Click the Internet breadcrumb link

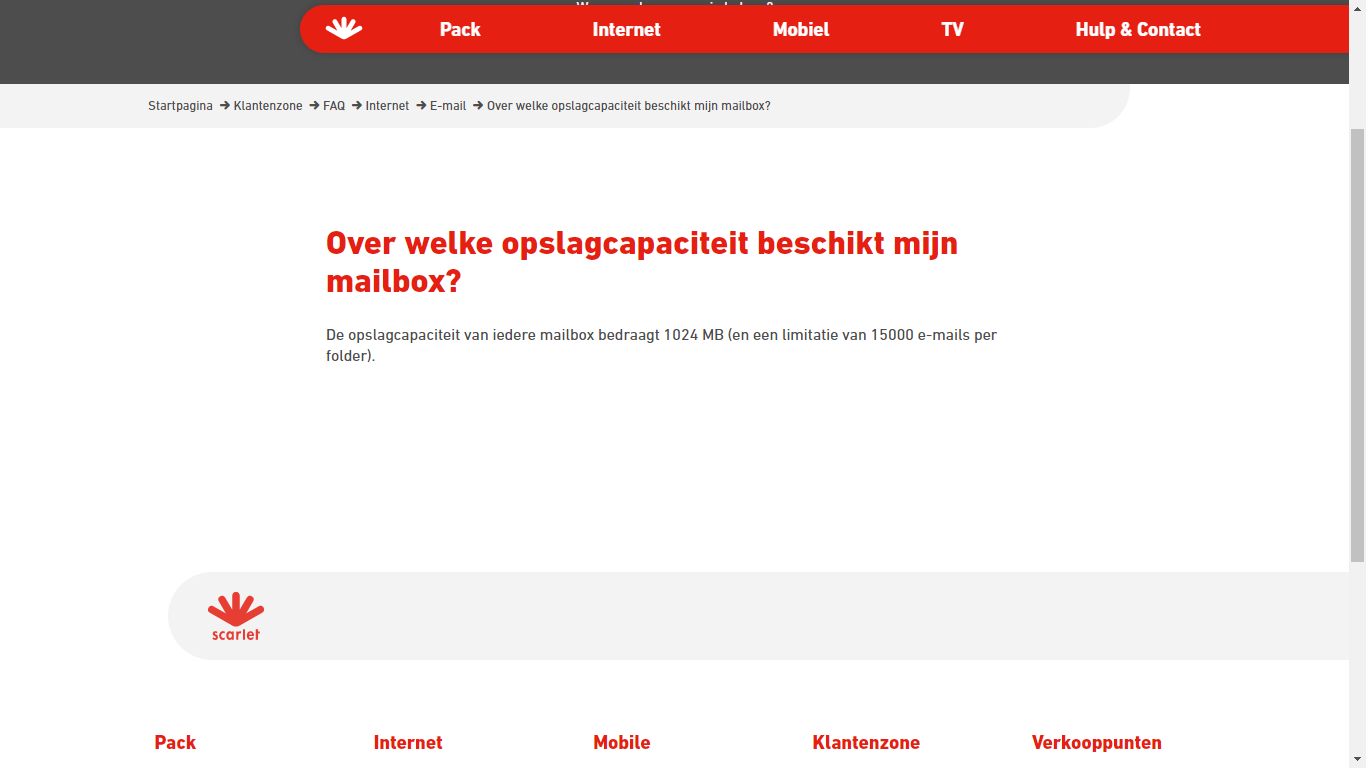click(x=387, y=106)
